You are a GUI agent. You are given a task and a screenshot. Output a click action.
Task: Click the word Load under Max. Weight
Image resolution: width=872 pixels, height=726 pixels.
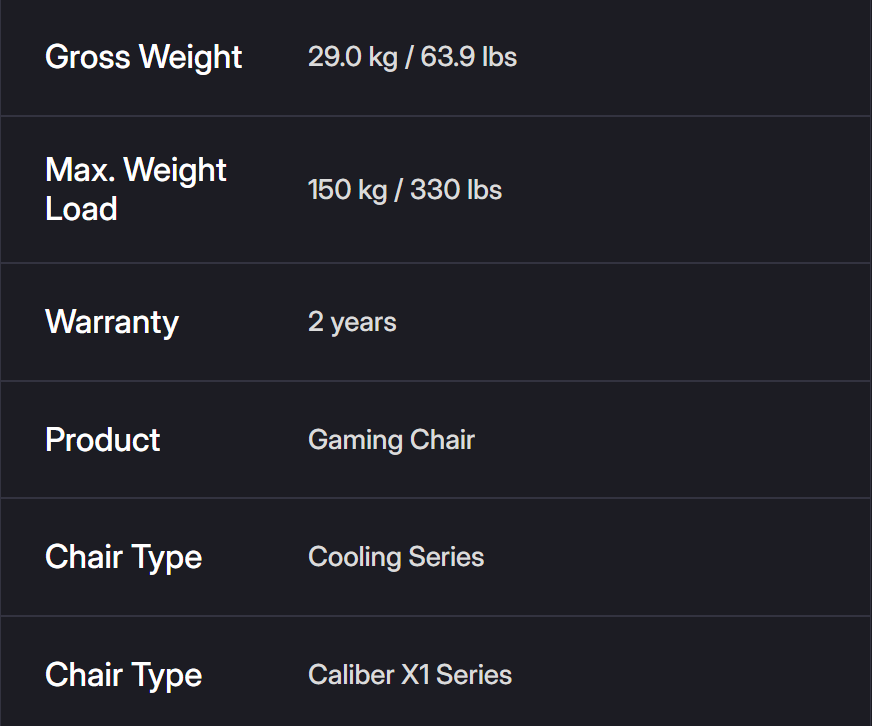(82, 209)
